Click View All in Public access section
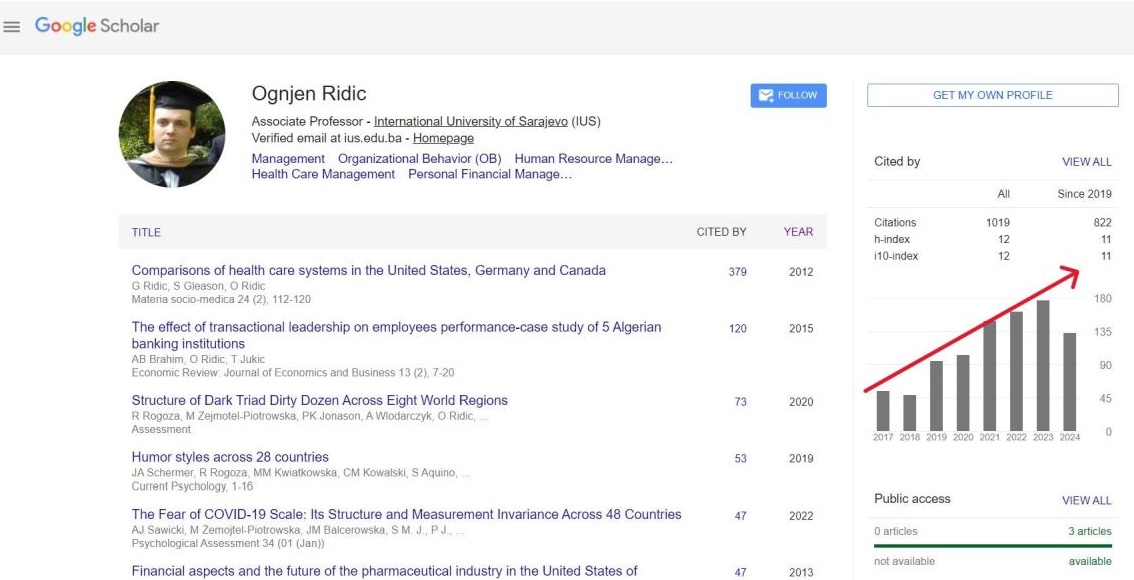 click(x=1086, y=500)
